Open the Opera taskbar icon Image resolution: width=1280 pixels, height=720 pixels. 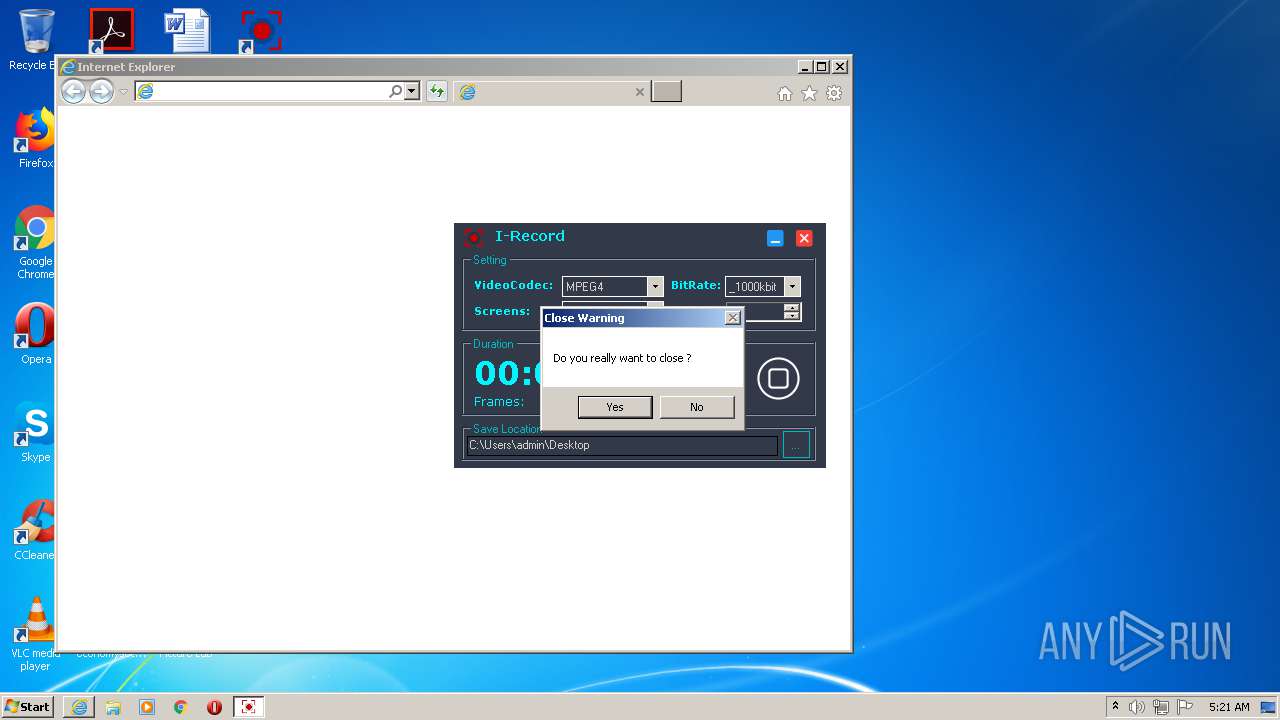[x=214, y=707]
